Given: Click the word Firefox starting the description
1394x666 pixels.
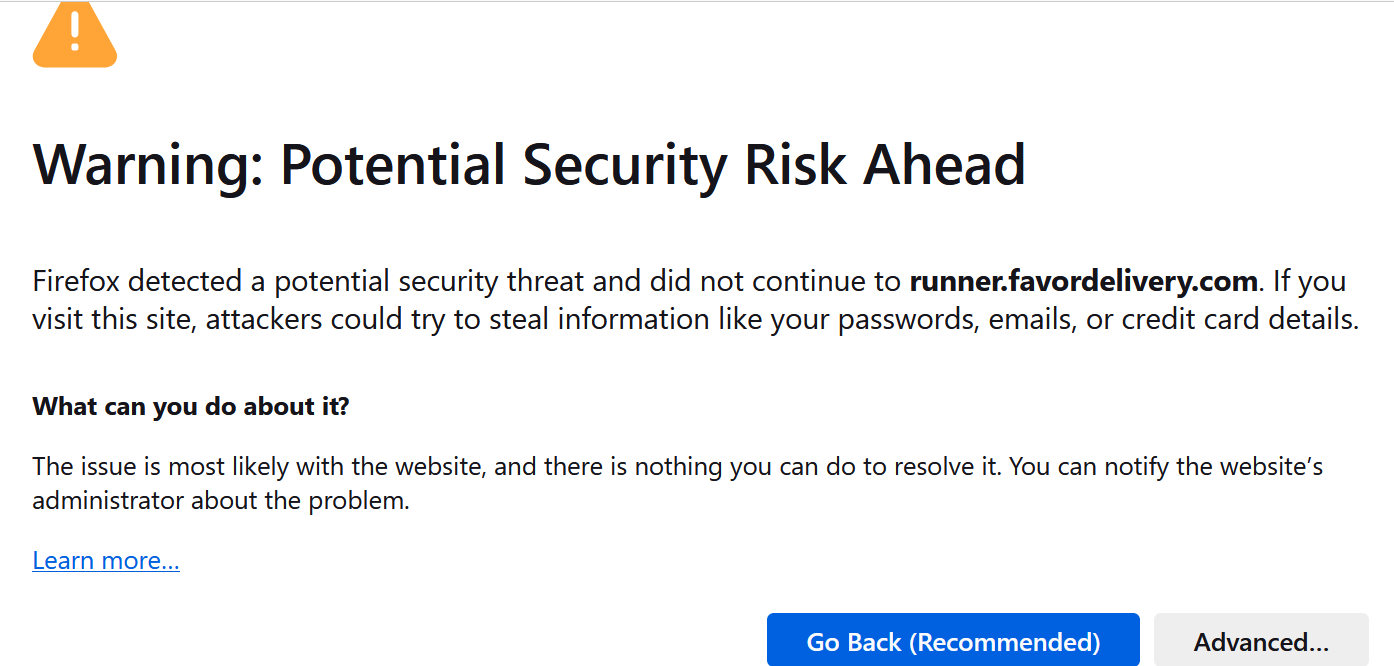Looking at the screenshot, I should (x=76, y=282).
